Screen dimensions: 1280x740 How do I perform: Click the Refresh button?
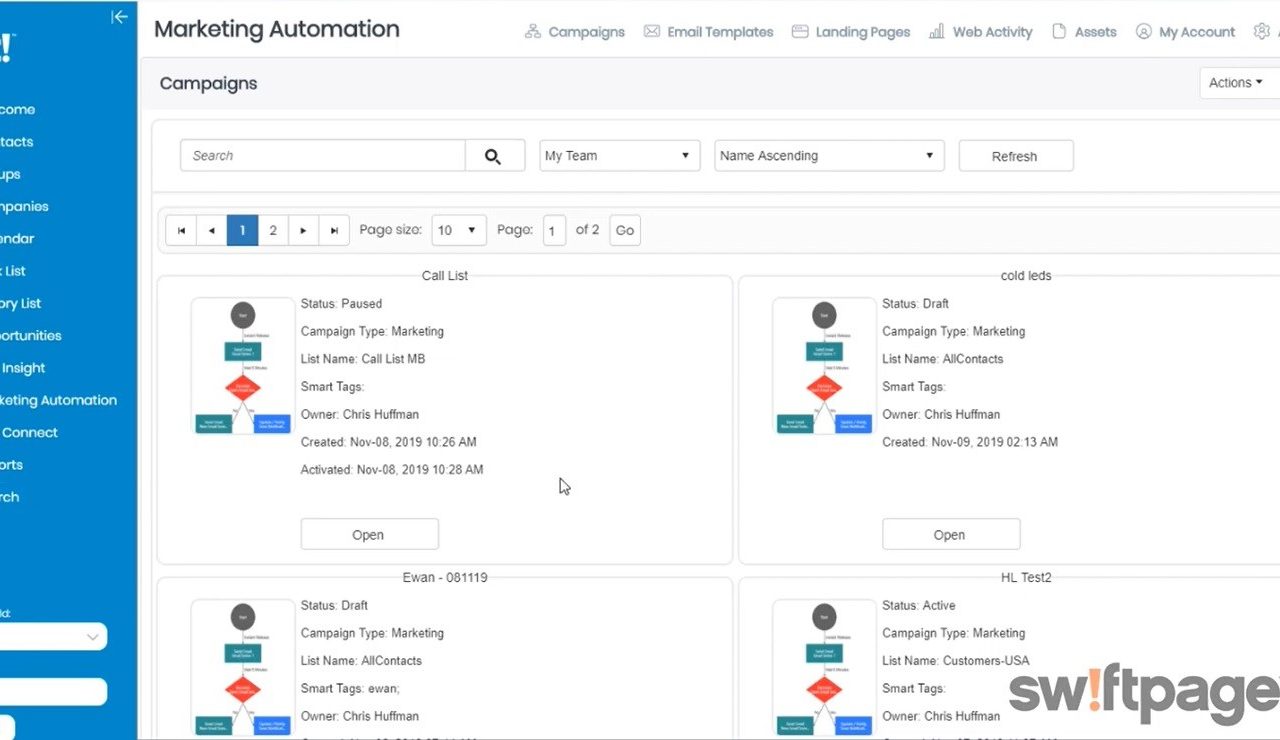tap(1015, 156)
